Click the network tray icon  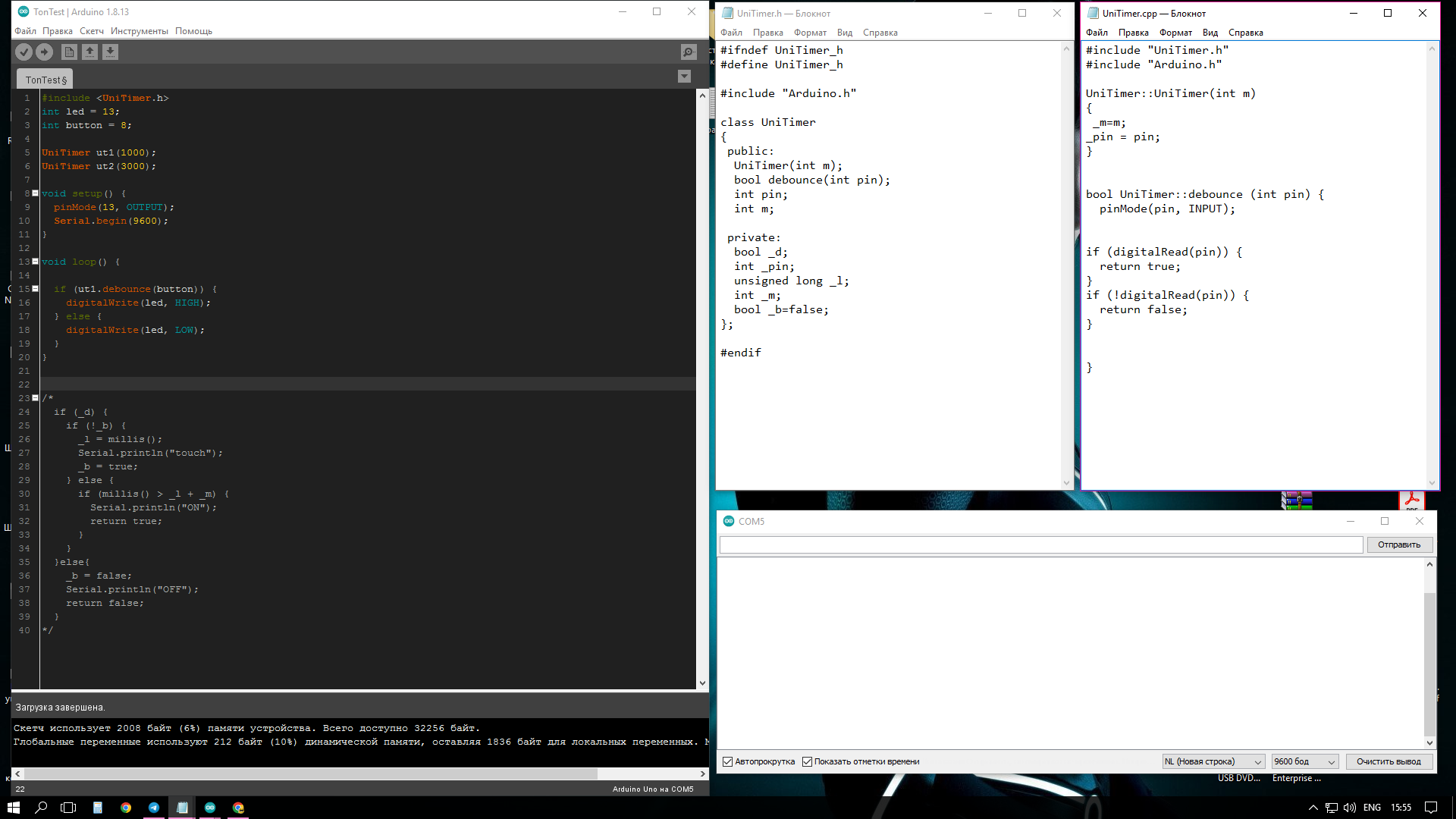pos(1332,808)
